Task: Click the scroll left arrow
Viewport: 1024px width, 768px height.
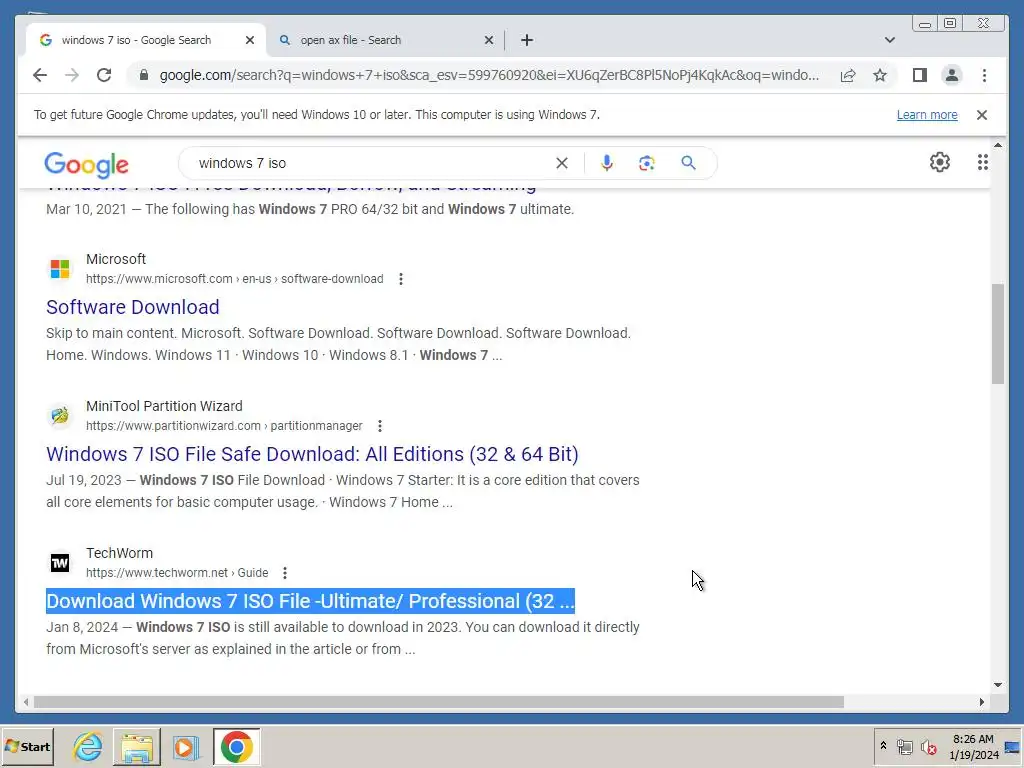Action: click(x=25, y=702)
